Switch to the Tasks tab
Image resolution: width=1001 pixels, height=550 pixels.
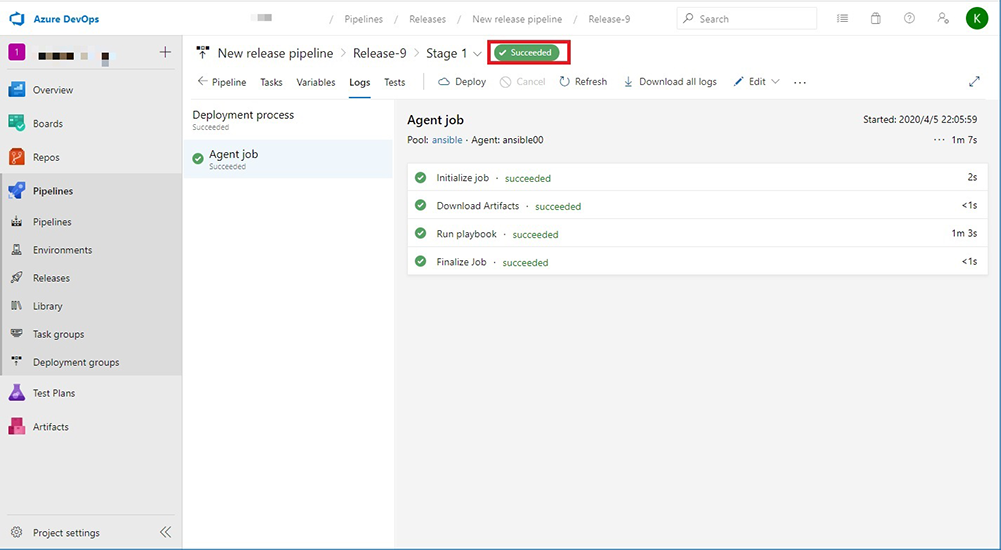(271, 82)
